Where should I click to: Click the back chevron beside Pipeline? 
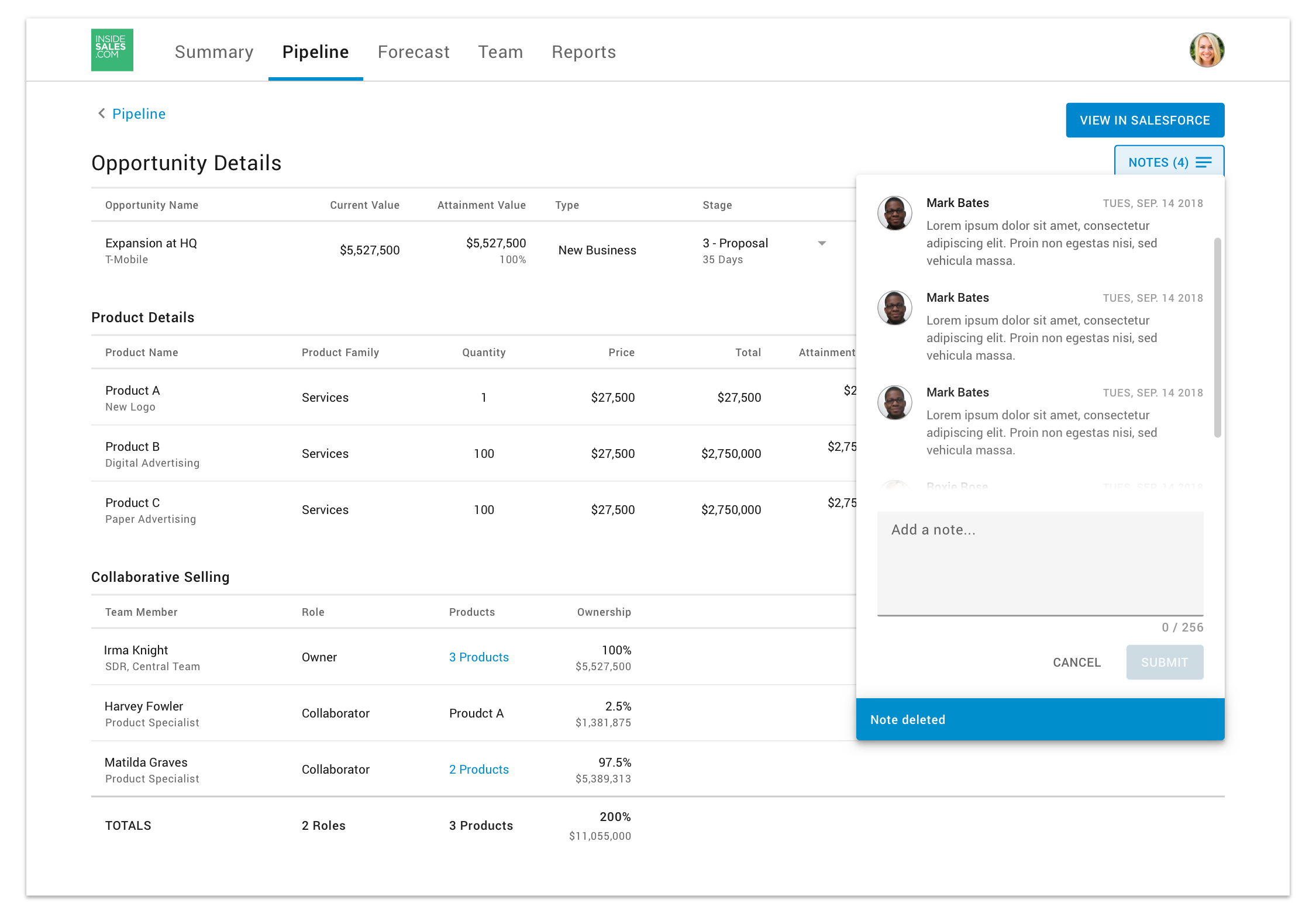(x=102, y=113)
